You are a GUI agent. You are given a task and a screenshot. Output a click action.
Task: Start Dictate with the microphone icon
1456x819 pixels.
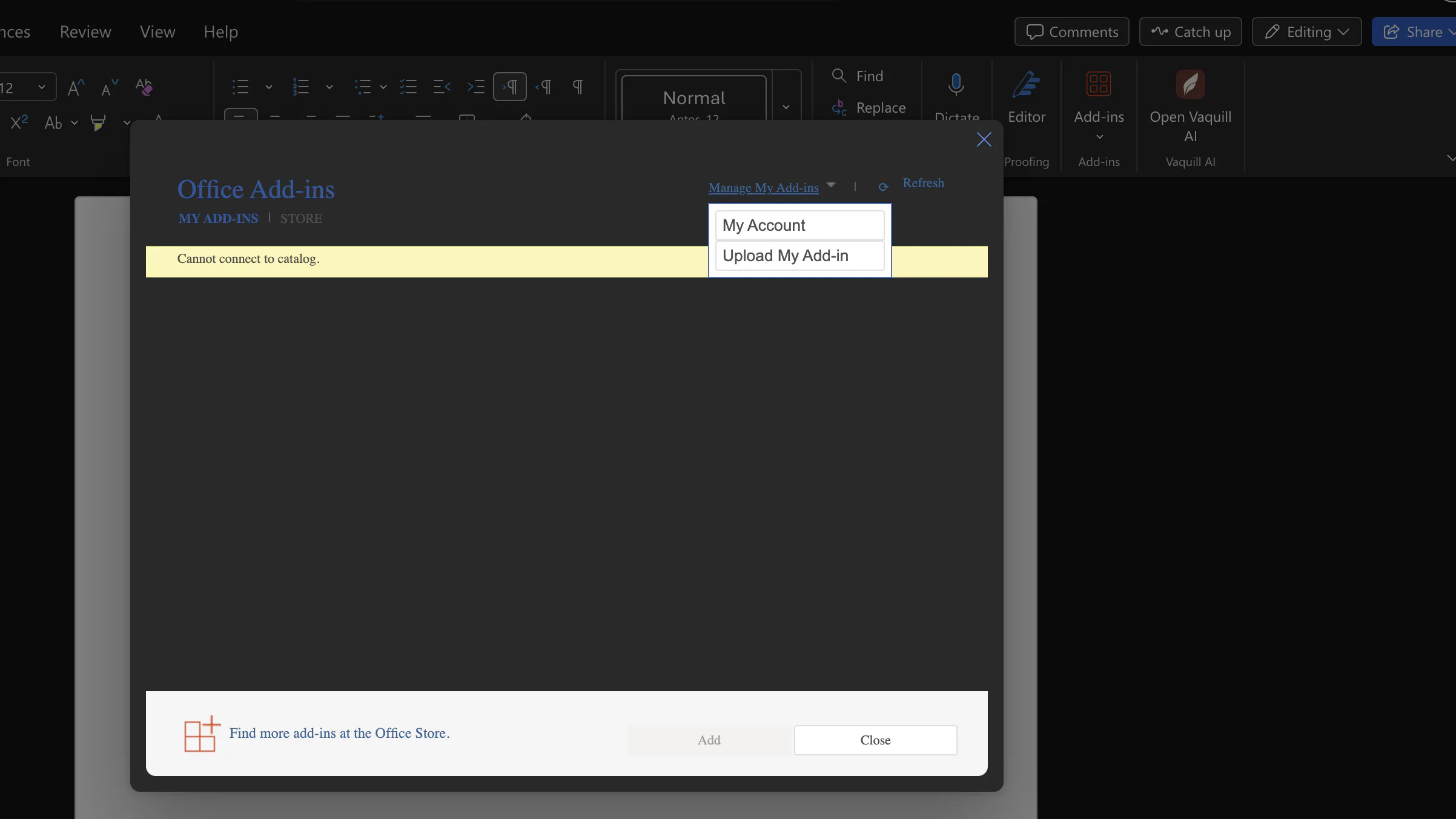[956, 85]
